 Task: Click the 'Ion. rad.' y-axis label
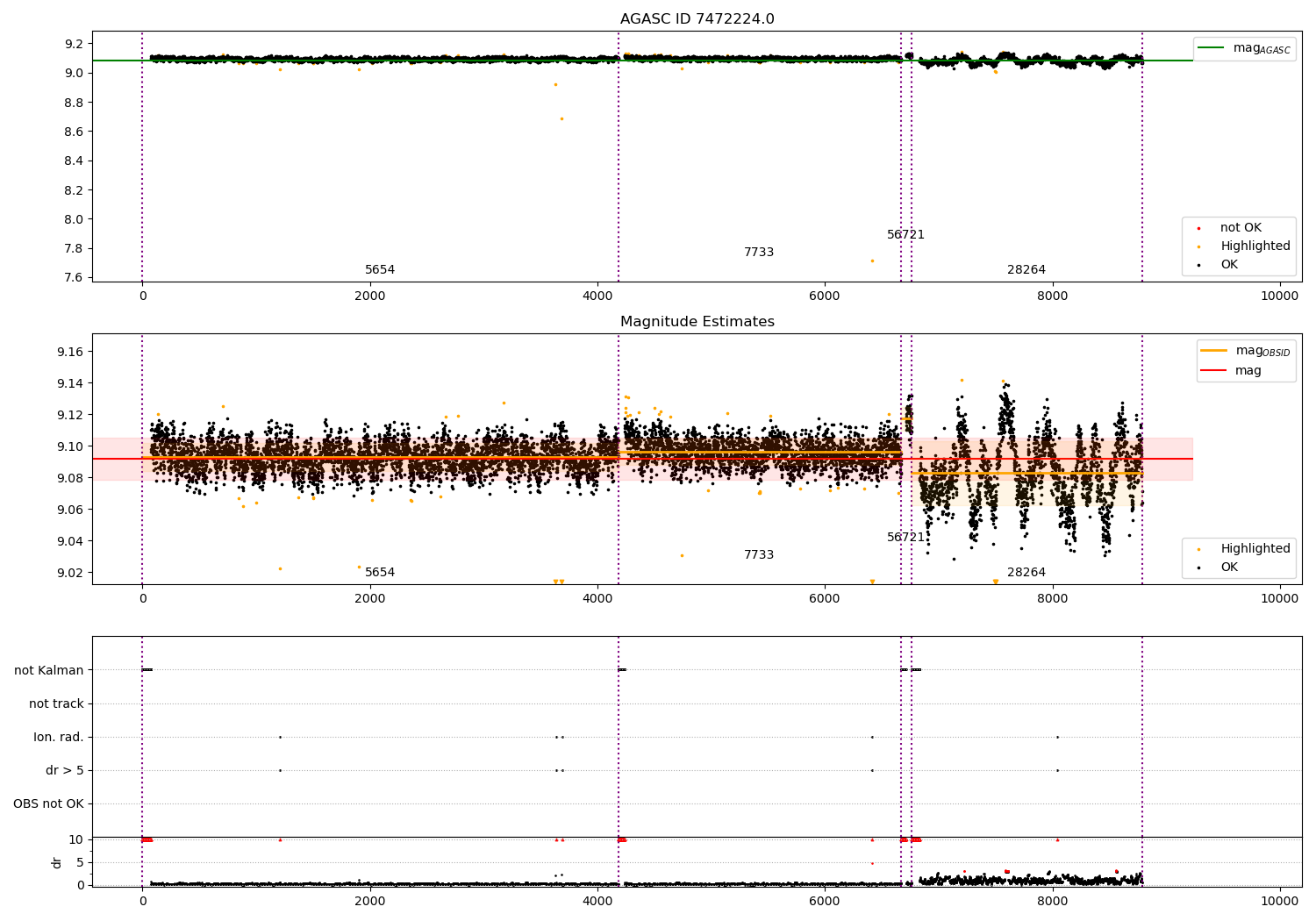point(58,737)
